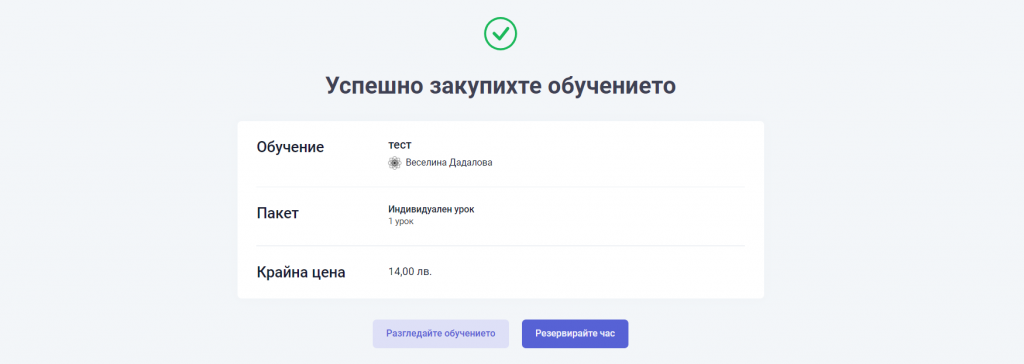
Task: Click the Успешно закупихте обучението heading
Action: (500, 87)
